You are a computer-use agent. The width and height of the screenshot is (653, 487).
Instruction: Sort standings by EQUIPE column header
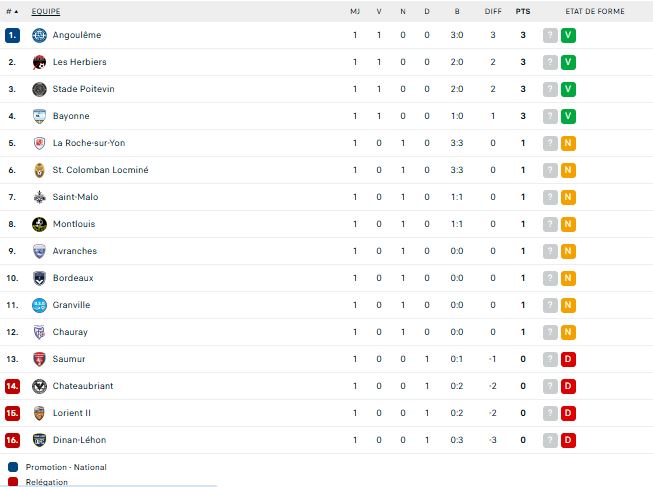pos(46,12)
